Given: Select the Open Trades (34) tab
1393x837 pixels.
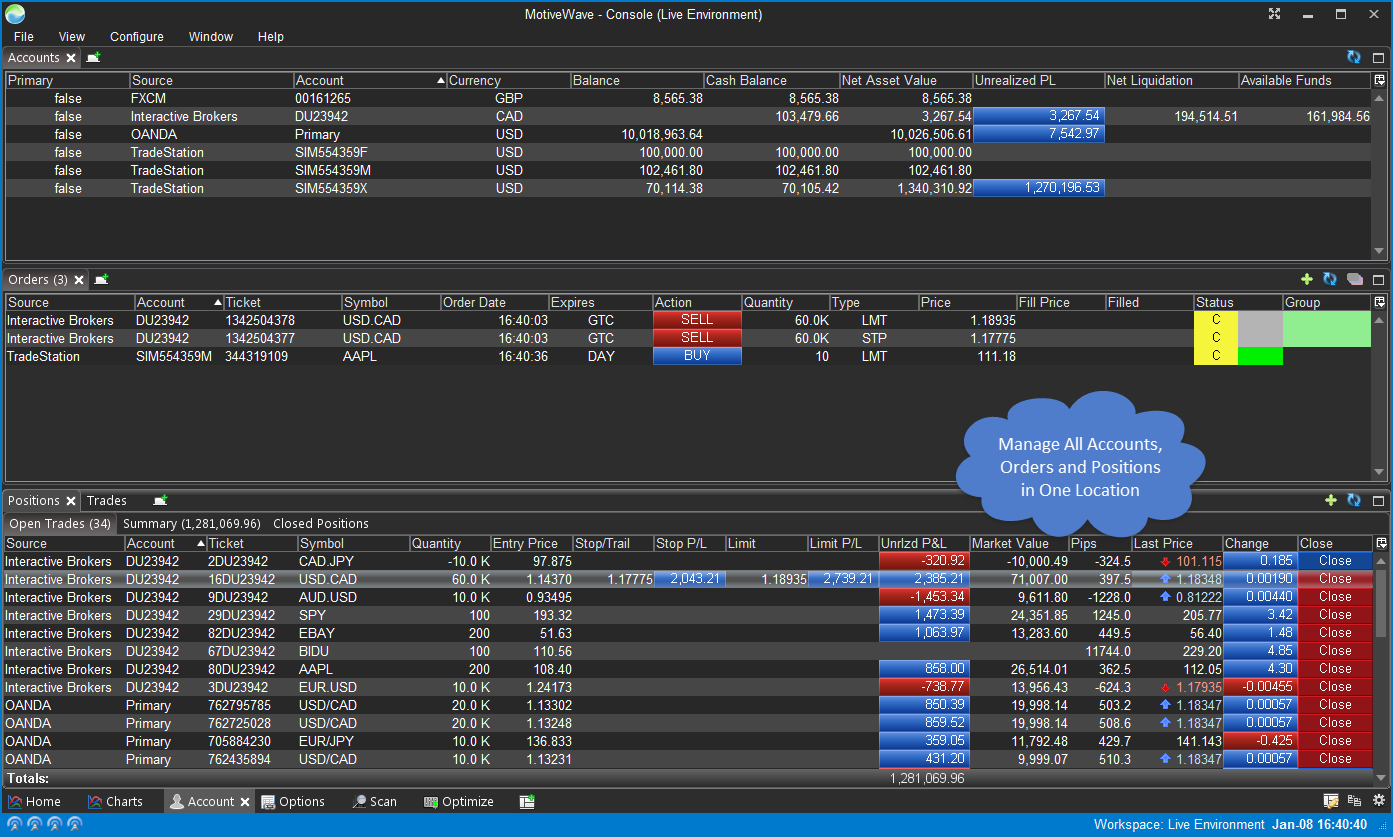Looking at the screenshot, I should pos(60,524).
